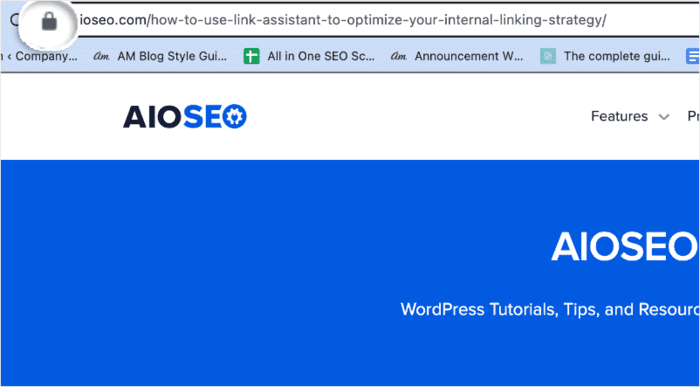Open the Announcement W... bookmark
This screenshot has width=700, height=387.
pos(456,57)
